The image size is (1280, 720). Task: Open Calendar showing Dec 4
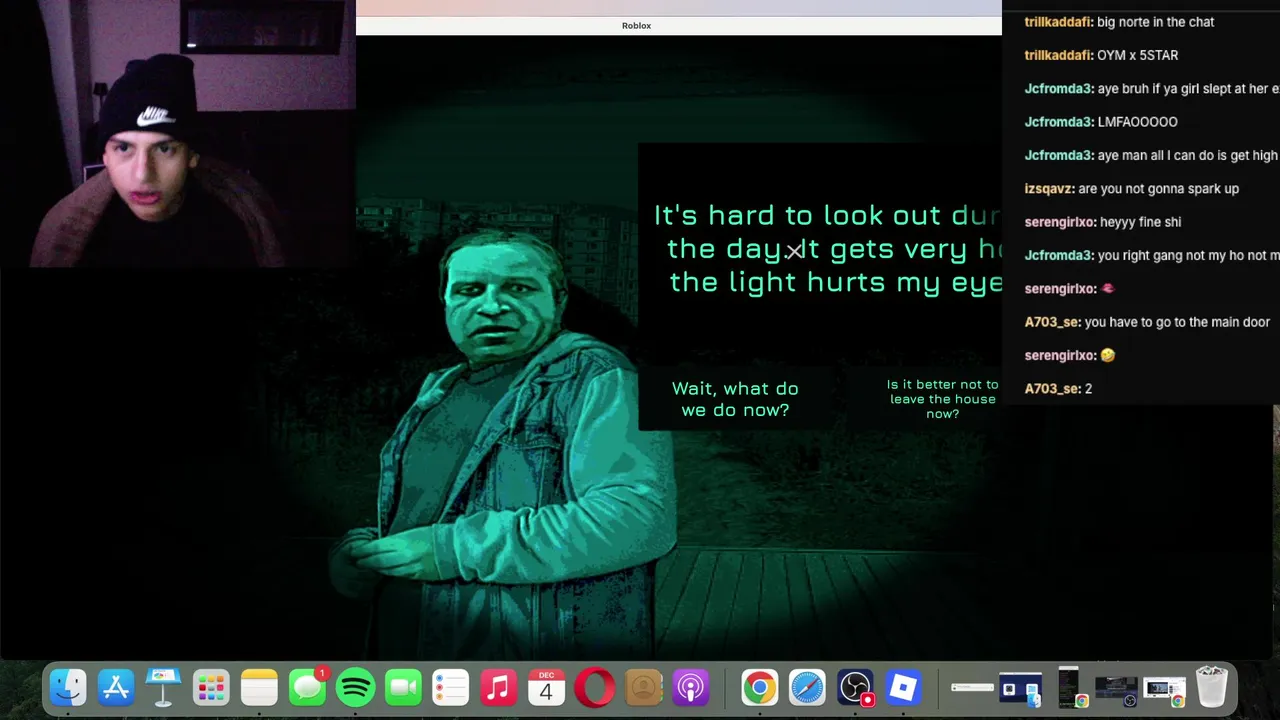(546, 688)
